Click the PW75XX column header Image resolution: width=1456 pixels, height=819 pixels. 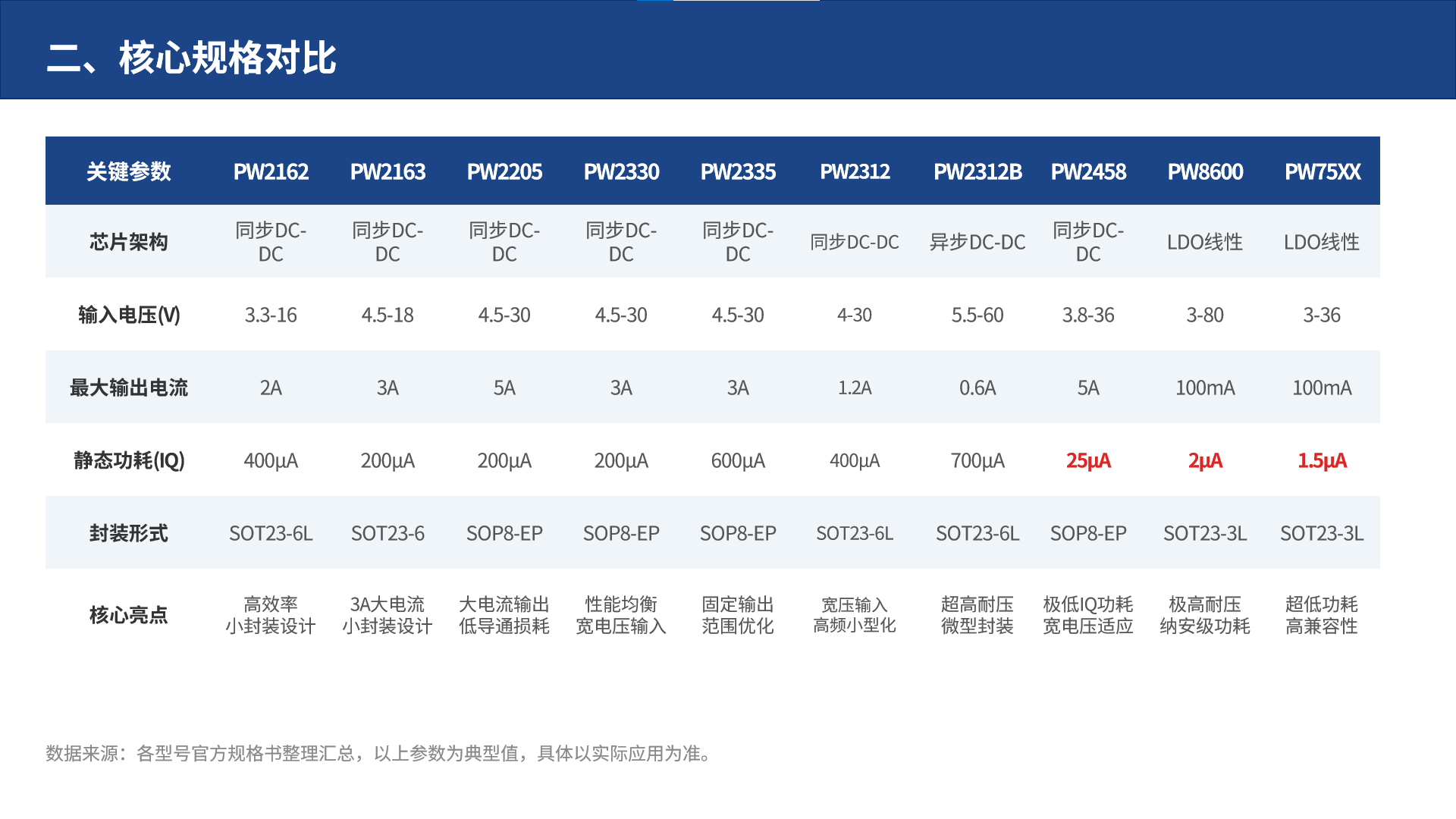pos(1322,171)
